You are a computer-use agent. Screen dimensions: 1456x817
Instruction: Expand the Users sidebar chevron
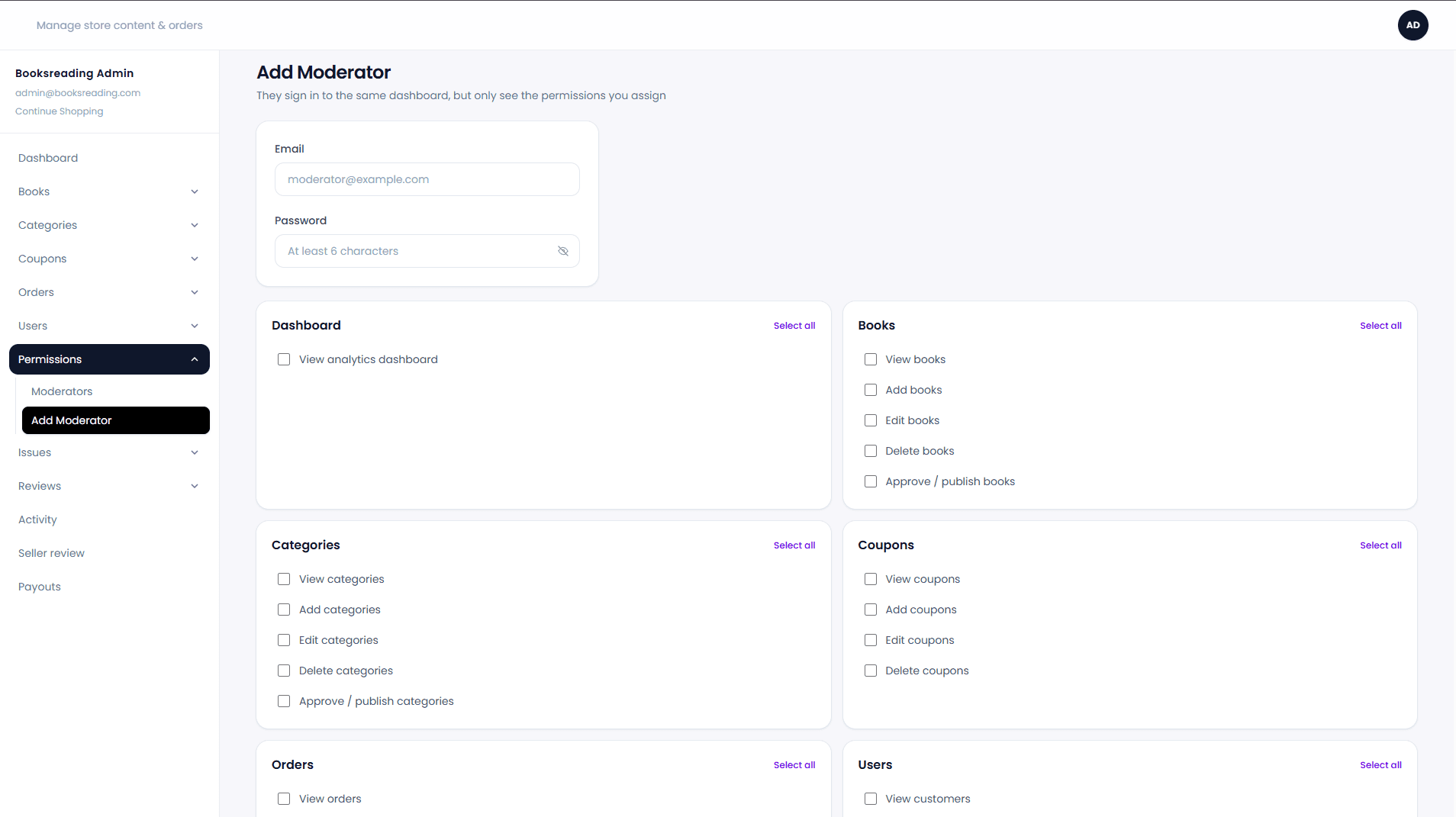(x=195, y=326)
